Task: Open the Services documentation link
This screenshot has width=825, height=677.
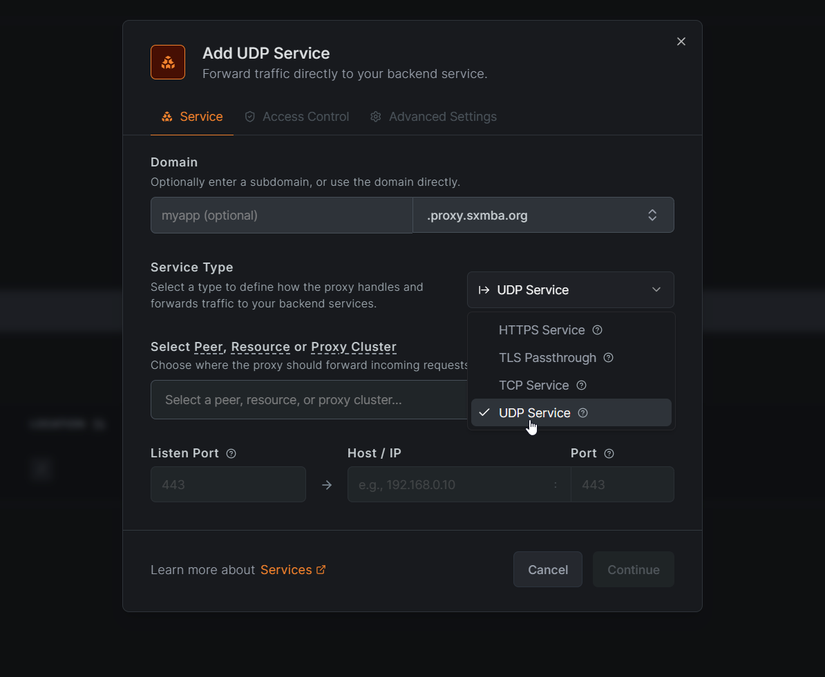Action: point(293,570)
